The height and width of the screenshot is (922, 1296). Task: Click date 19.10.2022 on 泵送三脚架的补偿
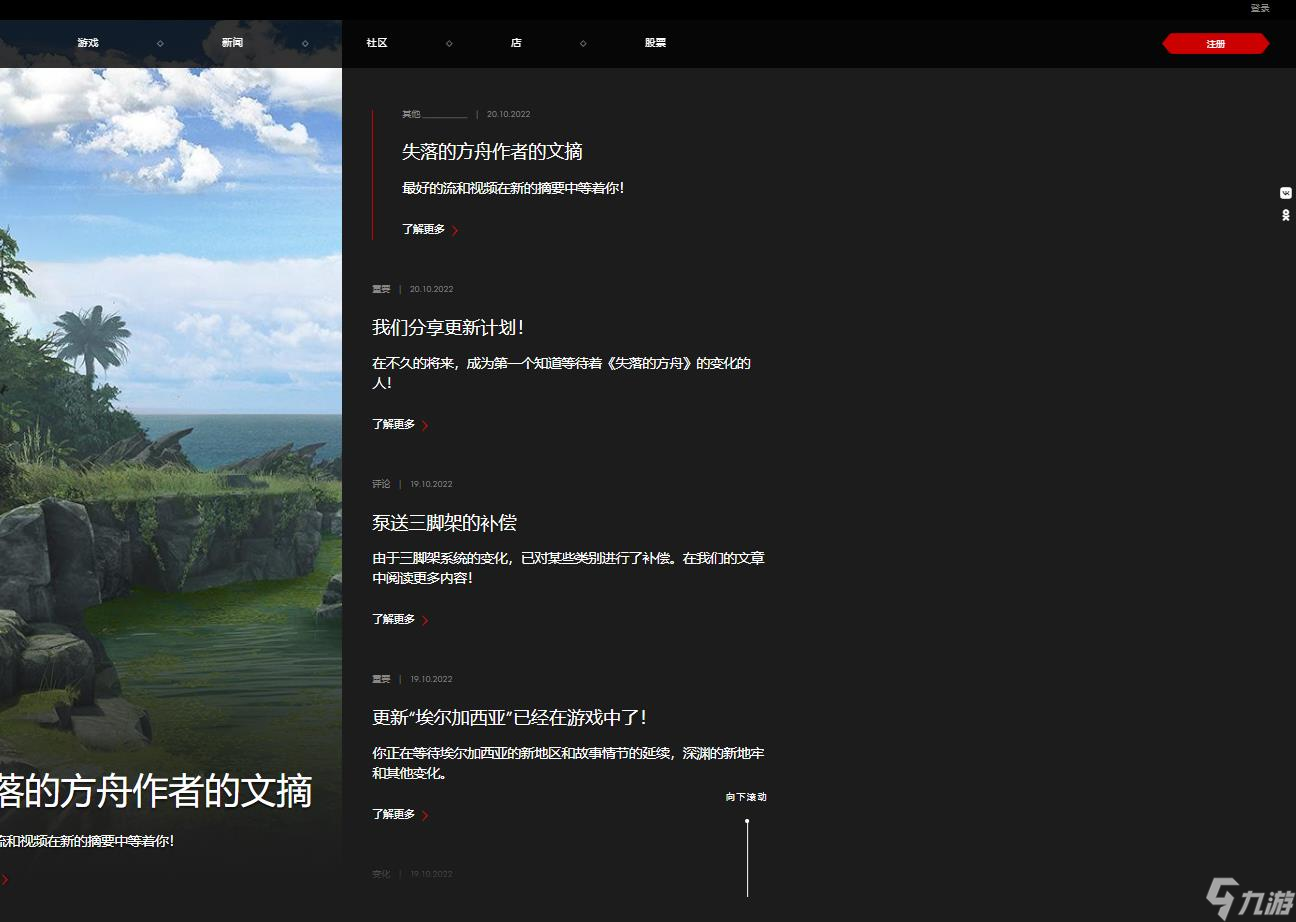(x=431, y=484)
